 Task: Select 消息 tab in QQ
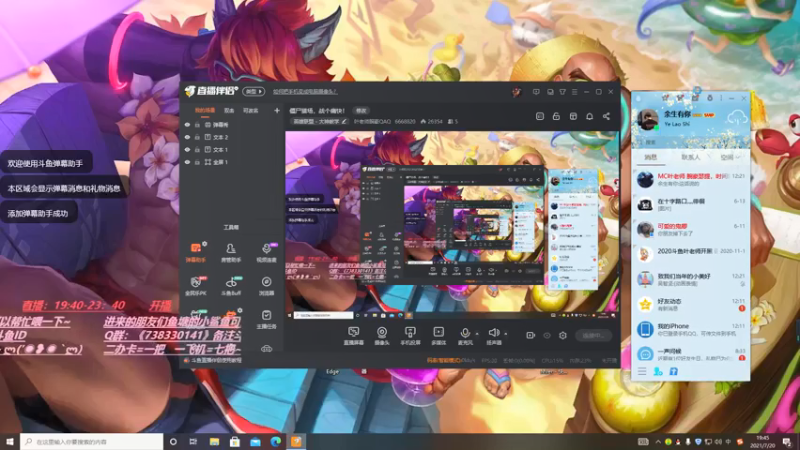point(651,157)
